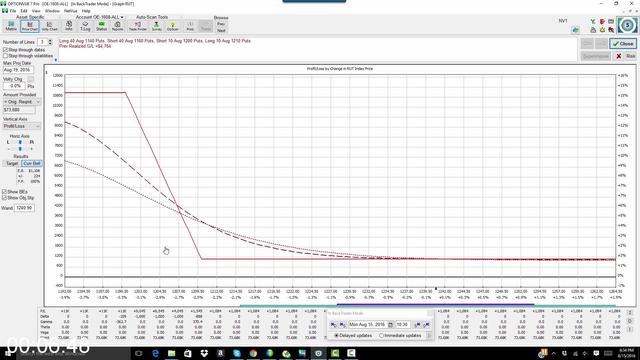Open Amount Provided Orig. Reqmt dropdown
Image resolution: width=640 pixels, height=360 pixels.
pos(22,102)
